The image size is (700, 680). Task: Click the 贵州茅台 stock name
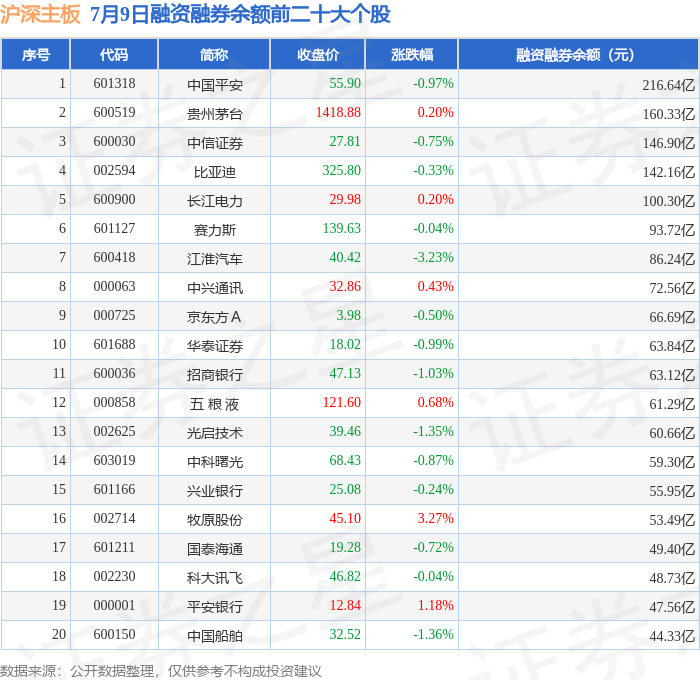tap(215, 114)
